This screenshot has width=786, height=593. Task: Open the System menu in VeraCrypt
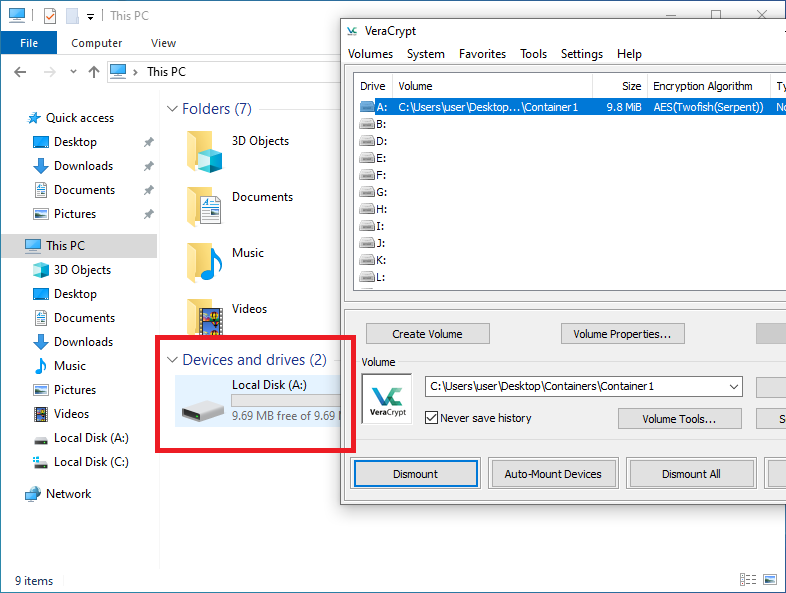(426, 54)
